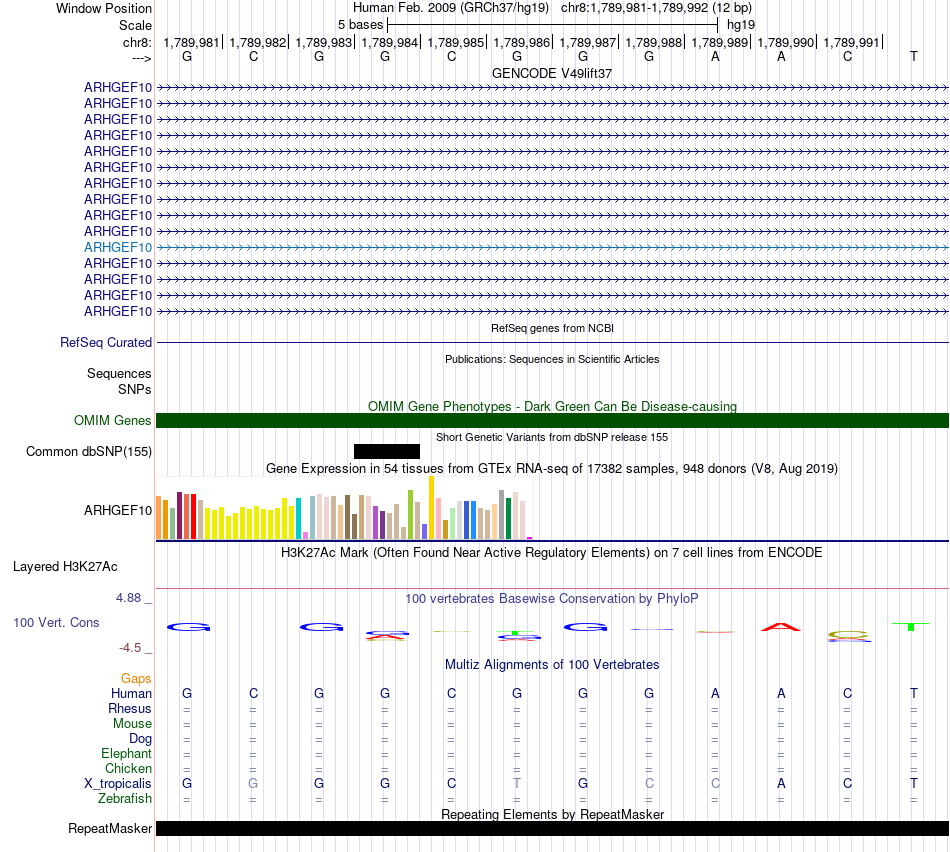Click 'Publications: Sequences in Scientific Articles' title
950x852 pixels.
click(x=552, y=359)
